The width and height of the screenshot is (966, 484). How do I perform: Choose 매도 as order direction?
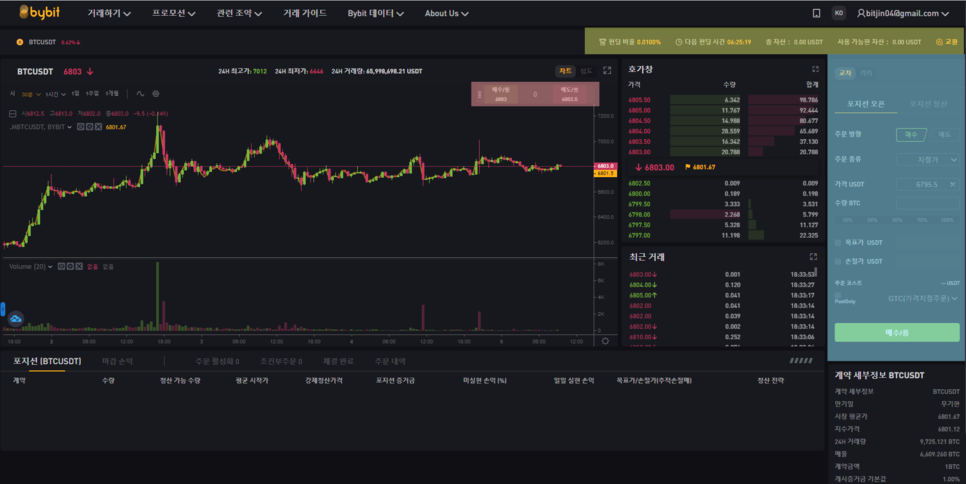coord(944,134)
